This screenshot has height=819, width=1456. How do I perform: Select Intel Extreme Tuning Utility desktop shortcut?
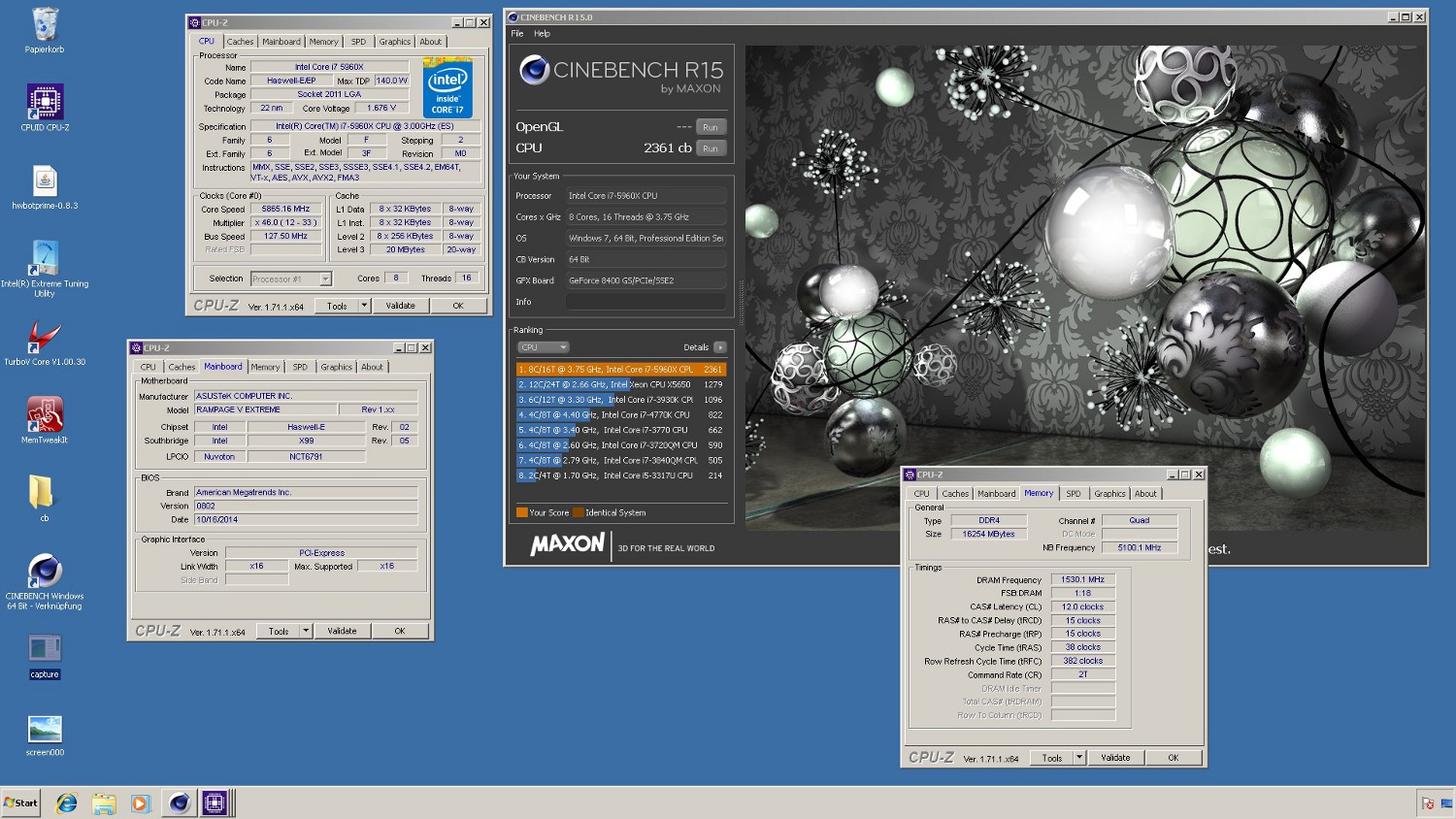point(45,269)
